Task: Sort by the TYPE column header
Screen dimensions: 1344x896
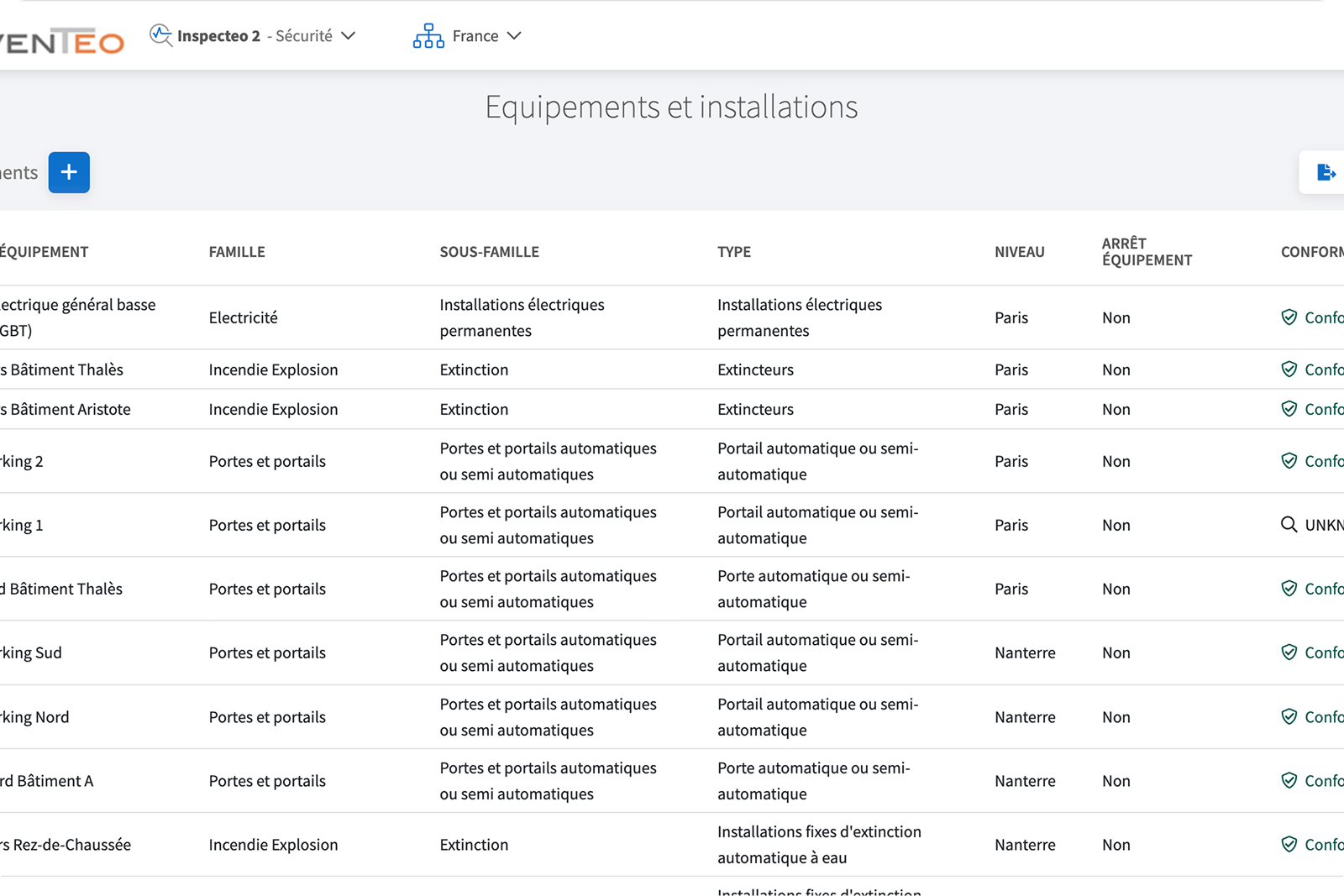Action: [x=734, y=252]
